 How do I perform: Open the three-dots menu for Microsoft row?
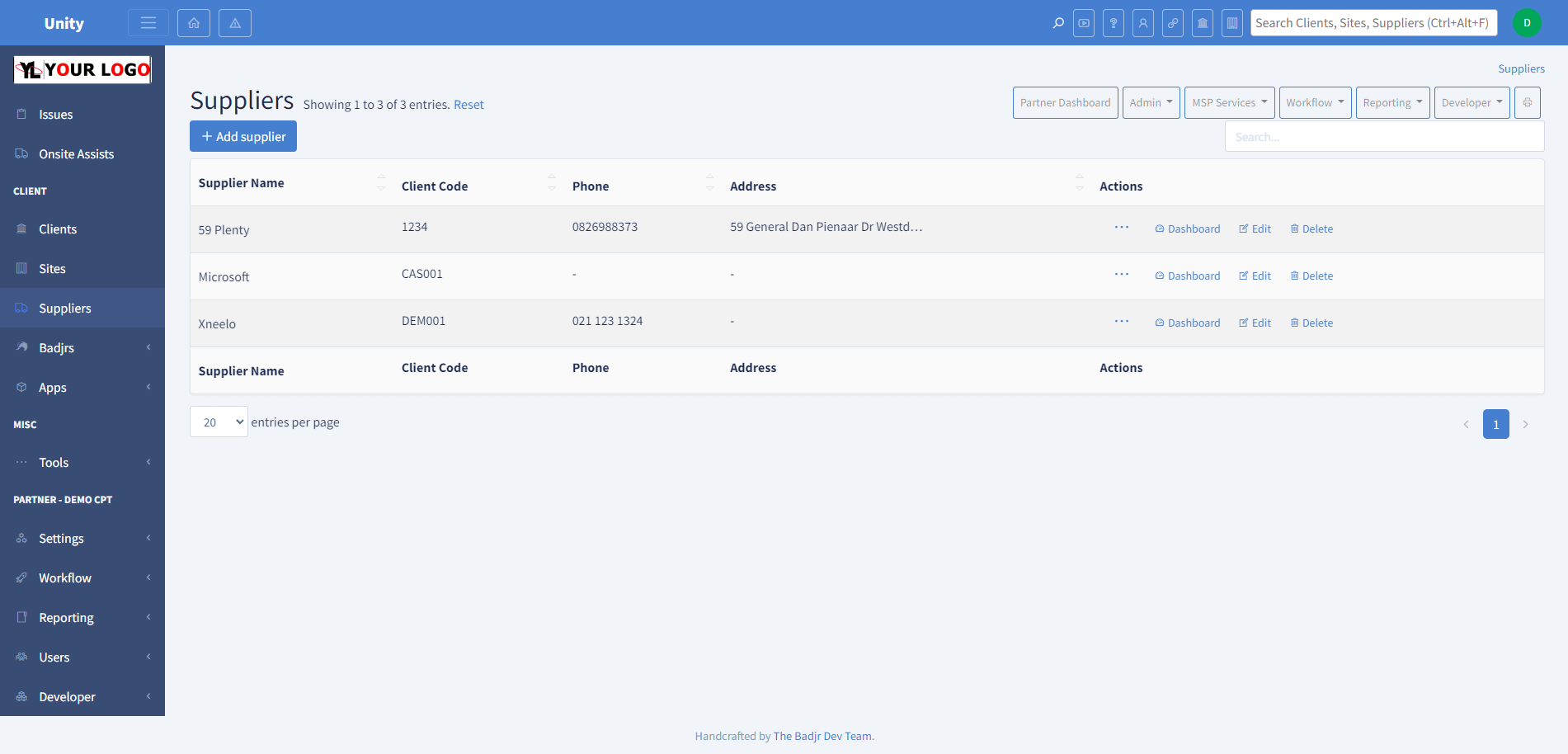[1122, 274]
